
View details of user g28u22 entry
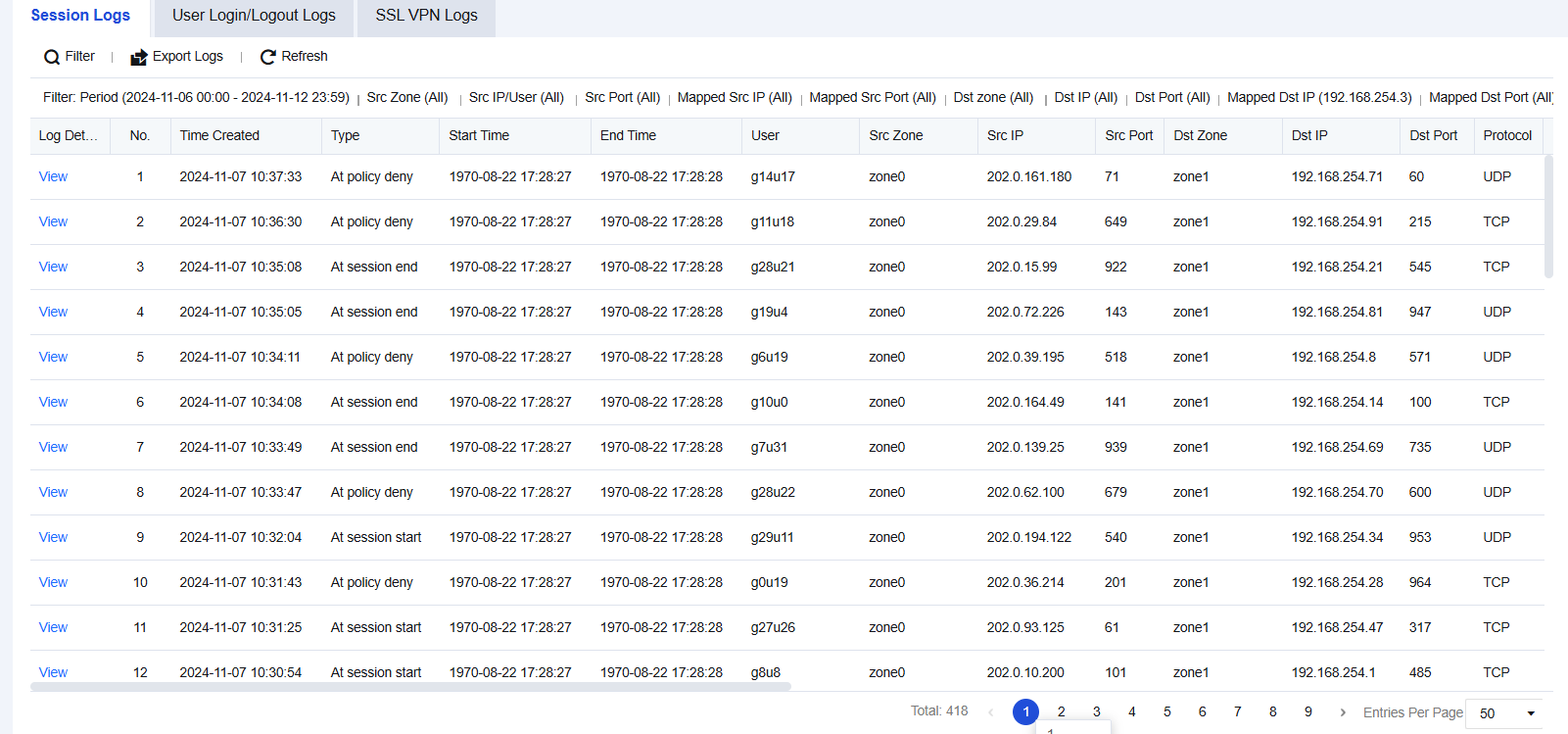point(53,492)
